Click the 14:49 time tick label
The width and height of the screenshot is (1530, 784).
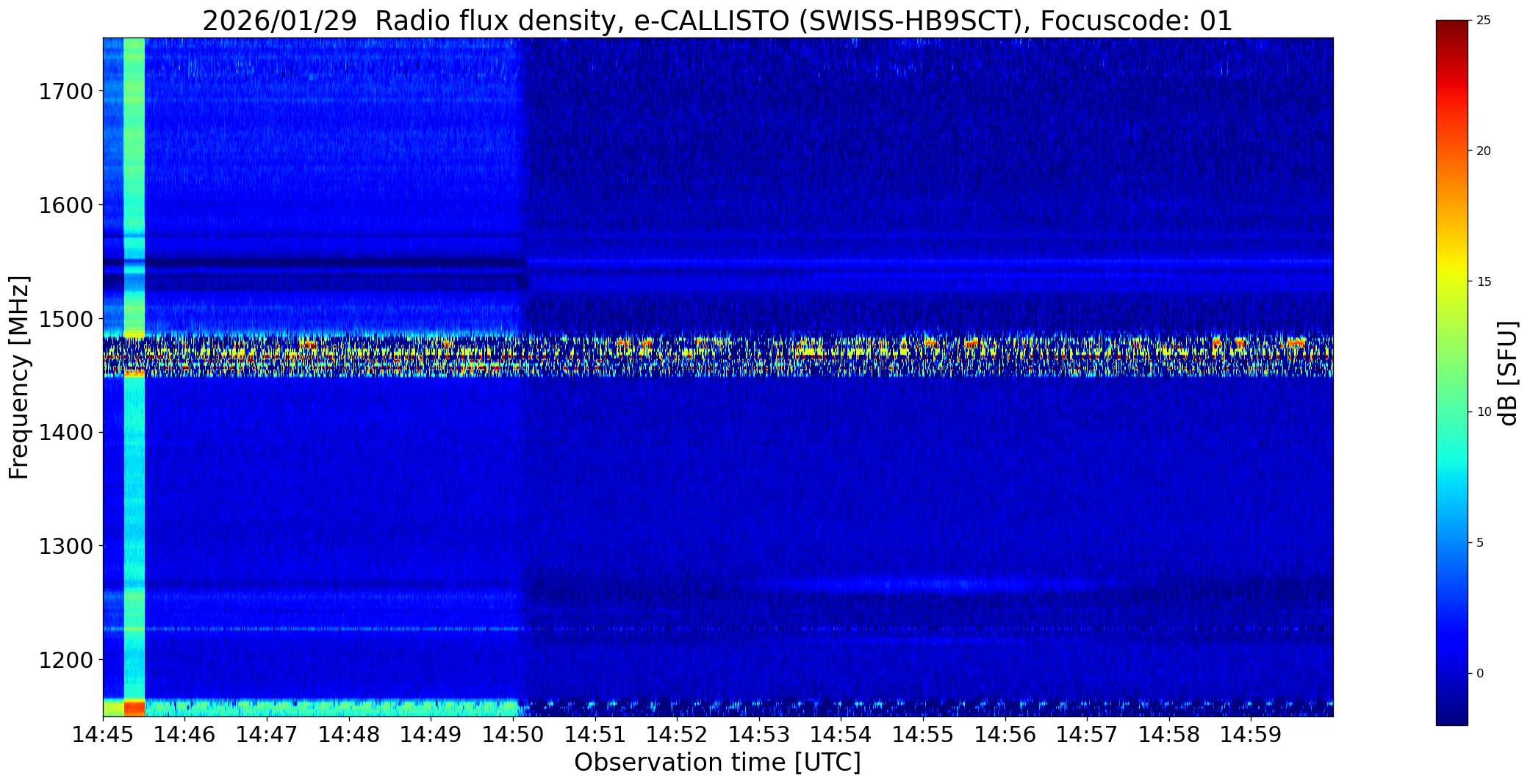[x=431, y=734]
